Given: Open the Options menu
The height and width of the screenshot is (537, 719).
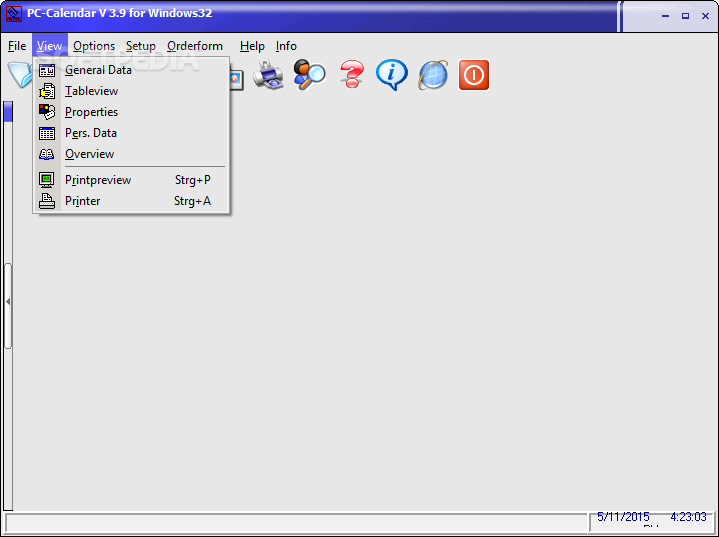Looking at the screenshot, I should tap(94, 46).
